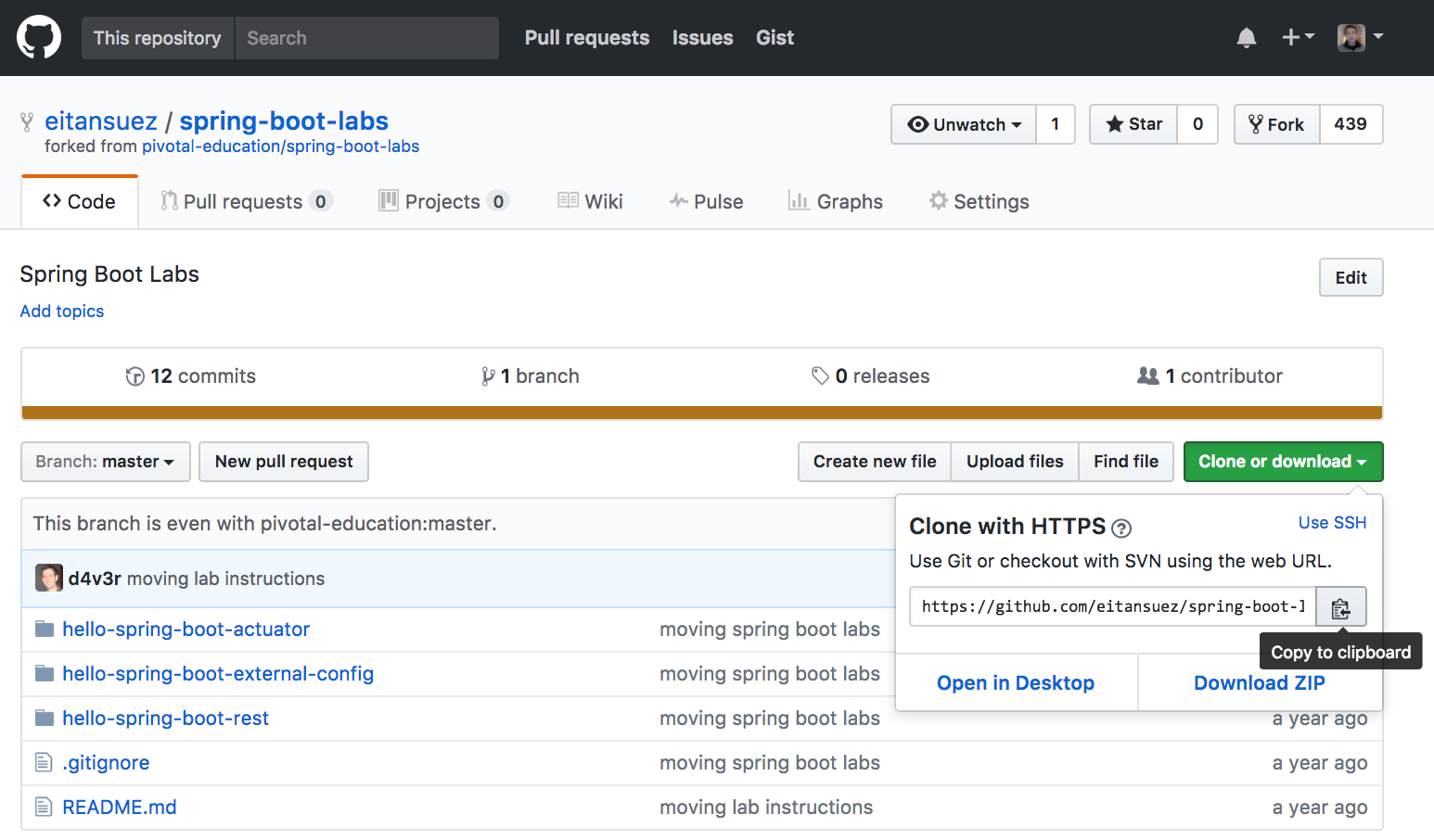Open hello-spring-boot-actuator folder

pyautogui.click(x=186, y=630)
